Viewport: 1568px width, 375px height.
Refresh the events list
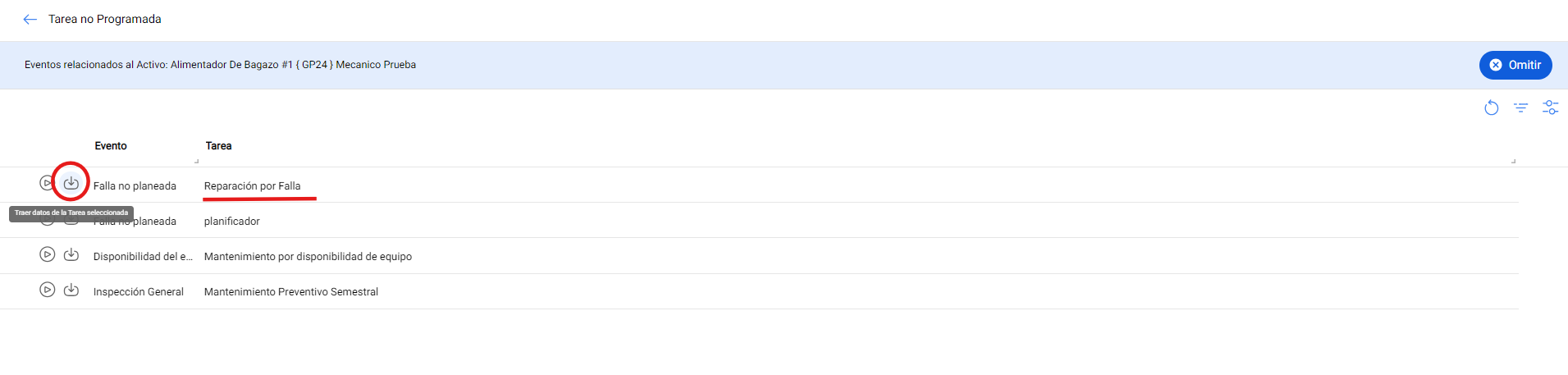1491,107
